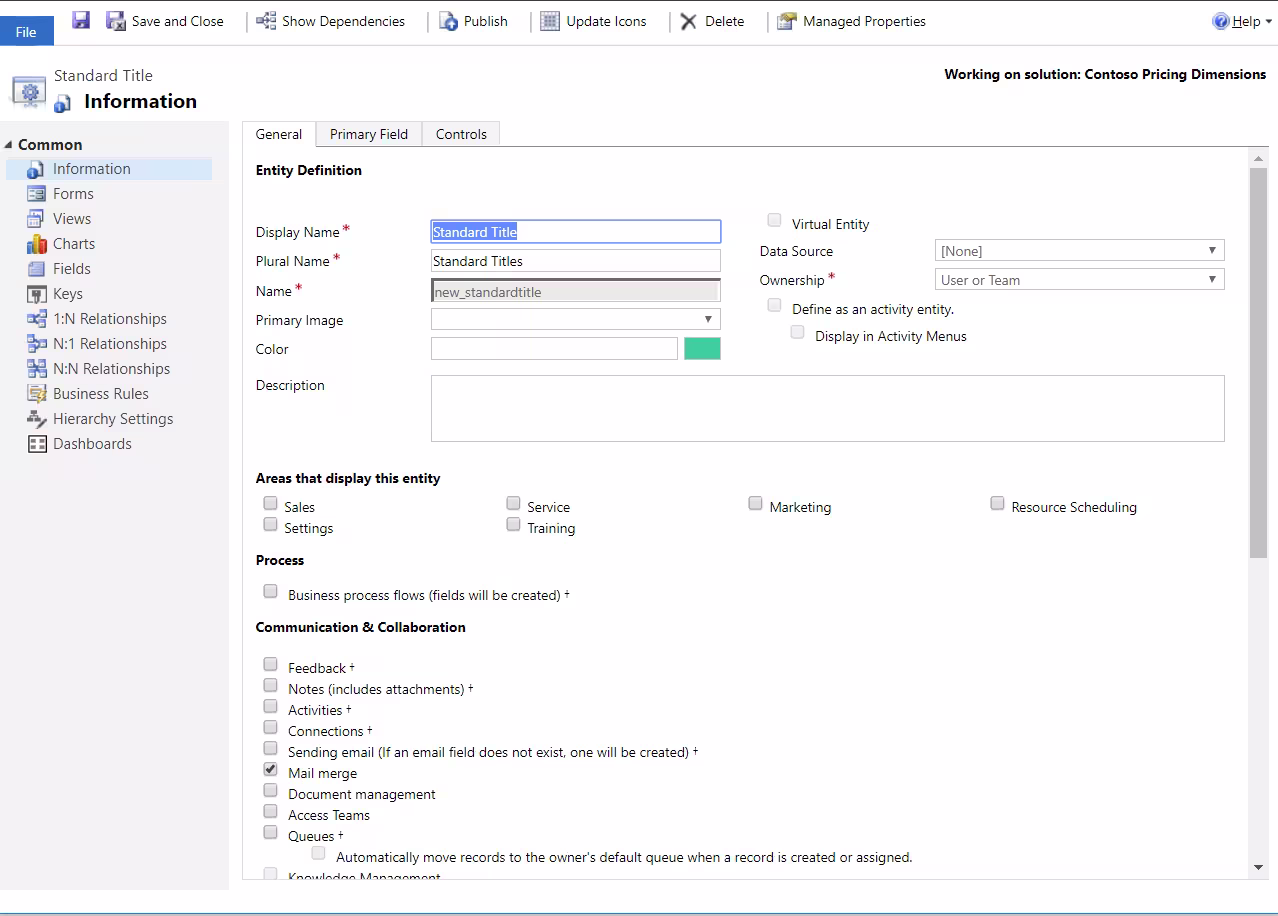Click the Show Dependencies label
Screen dimensions: 1278x916
344,21
